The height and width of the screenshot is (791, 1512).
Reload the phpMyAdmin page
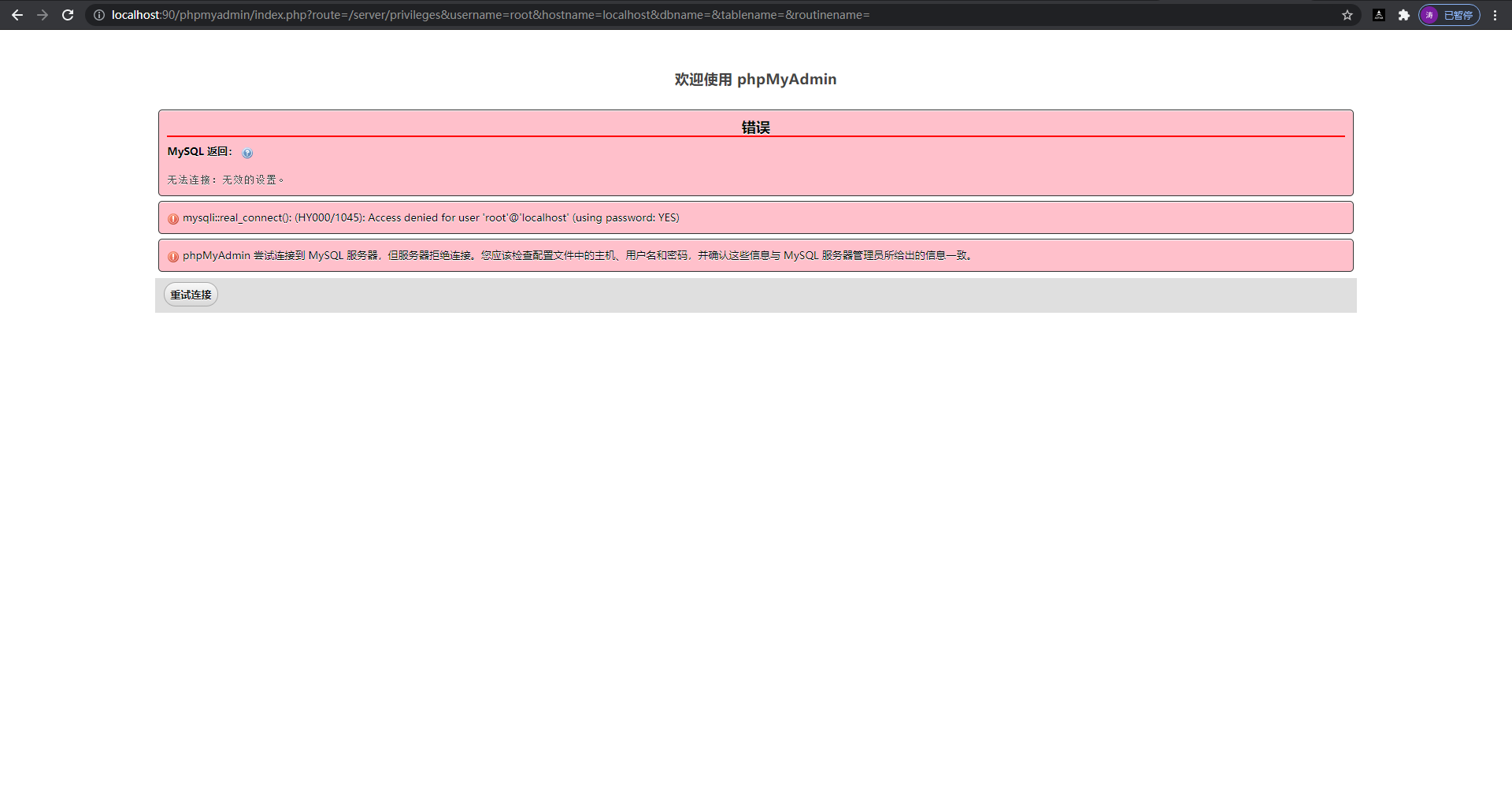coord(68,15)
